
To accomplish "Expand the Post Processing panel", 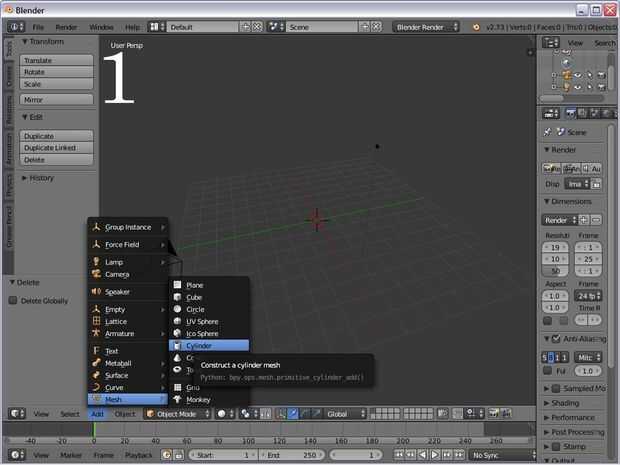I will tap(574, 432).
